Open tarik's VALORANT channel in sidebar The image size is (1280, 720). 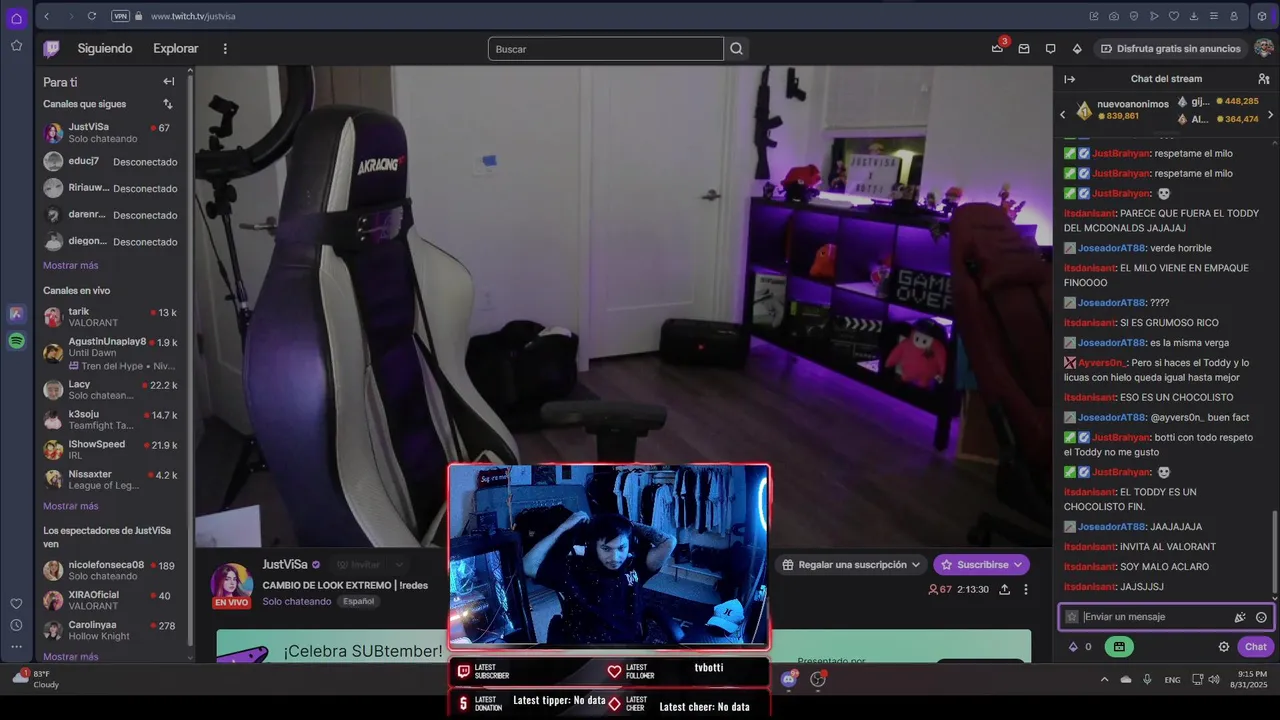[110, 317]
